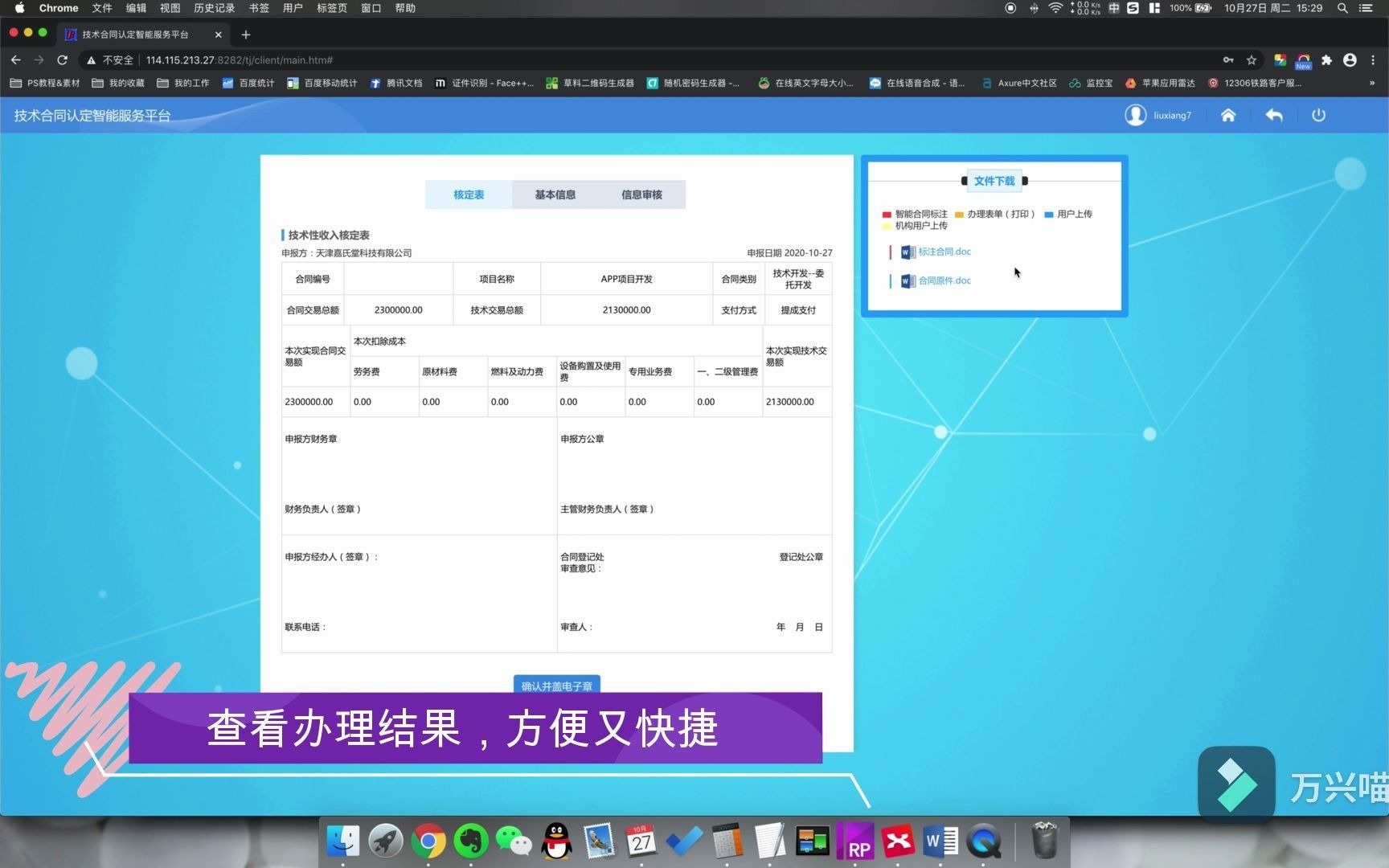Download the 标注合同.doc Word file icon
This screenshot has height=868, width=1389.
[908, 252]
